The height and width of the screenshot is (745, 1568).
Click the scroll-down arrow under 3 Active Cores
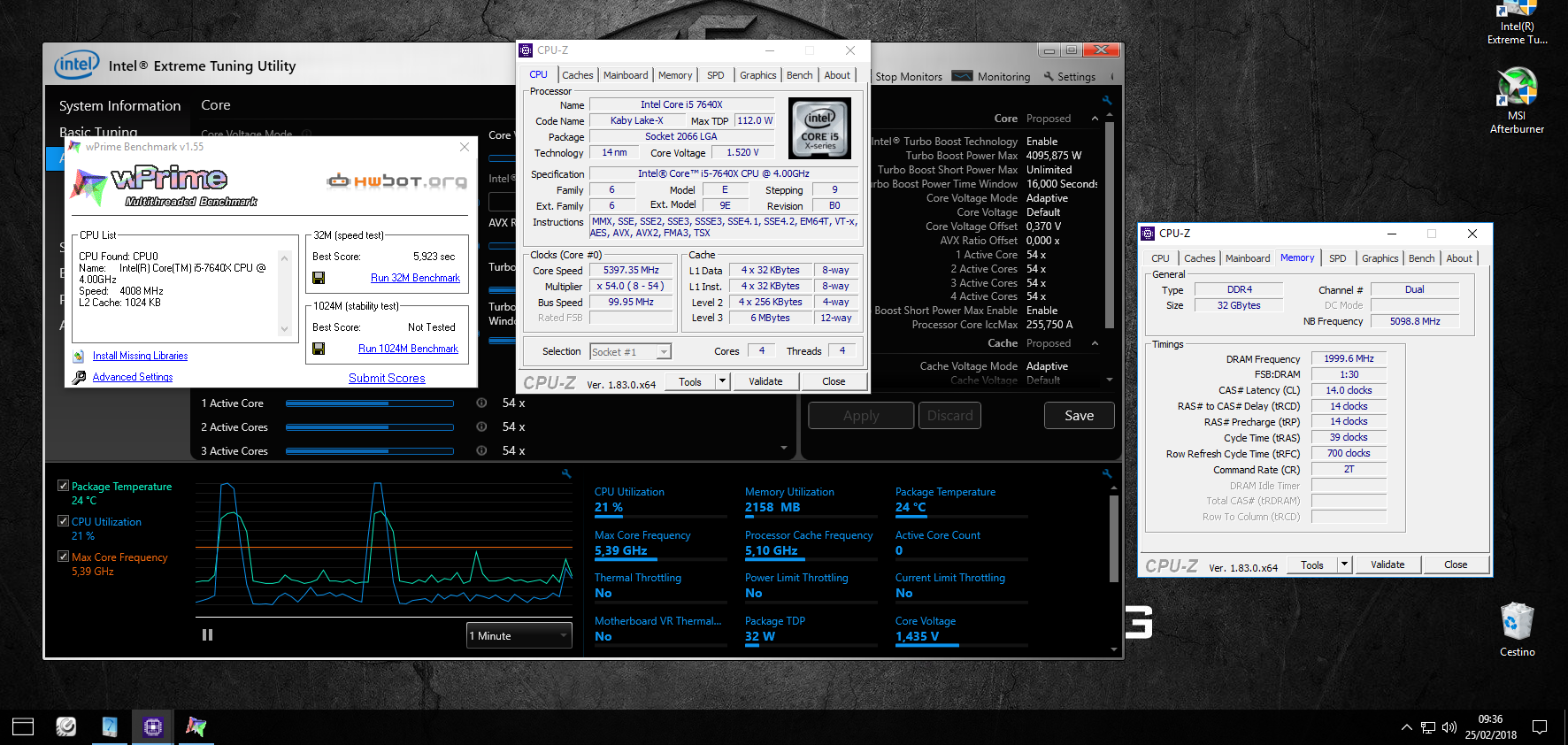[x=784, y=449]
